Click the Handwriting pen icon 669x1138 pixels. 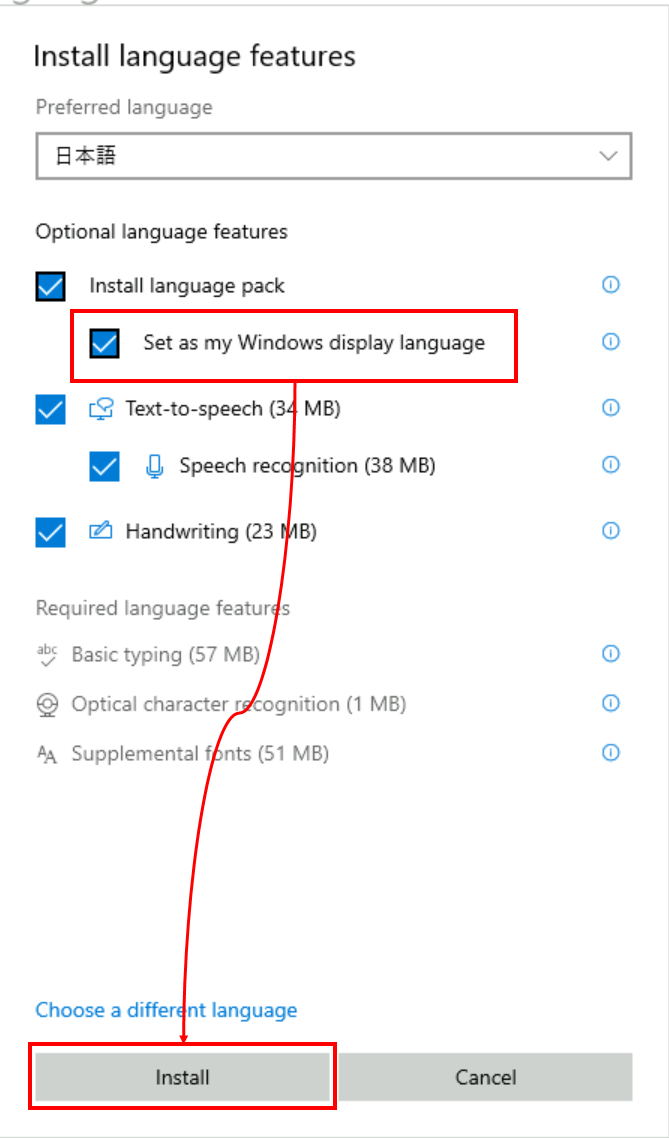[100, 531]
